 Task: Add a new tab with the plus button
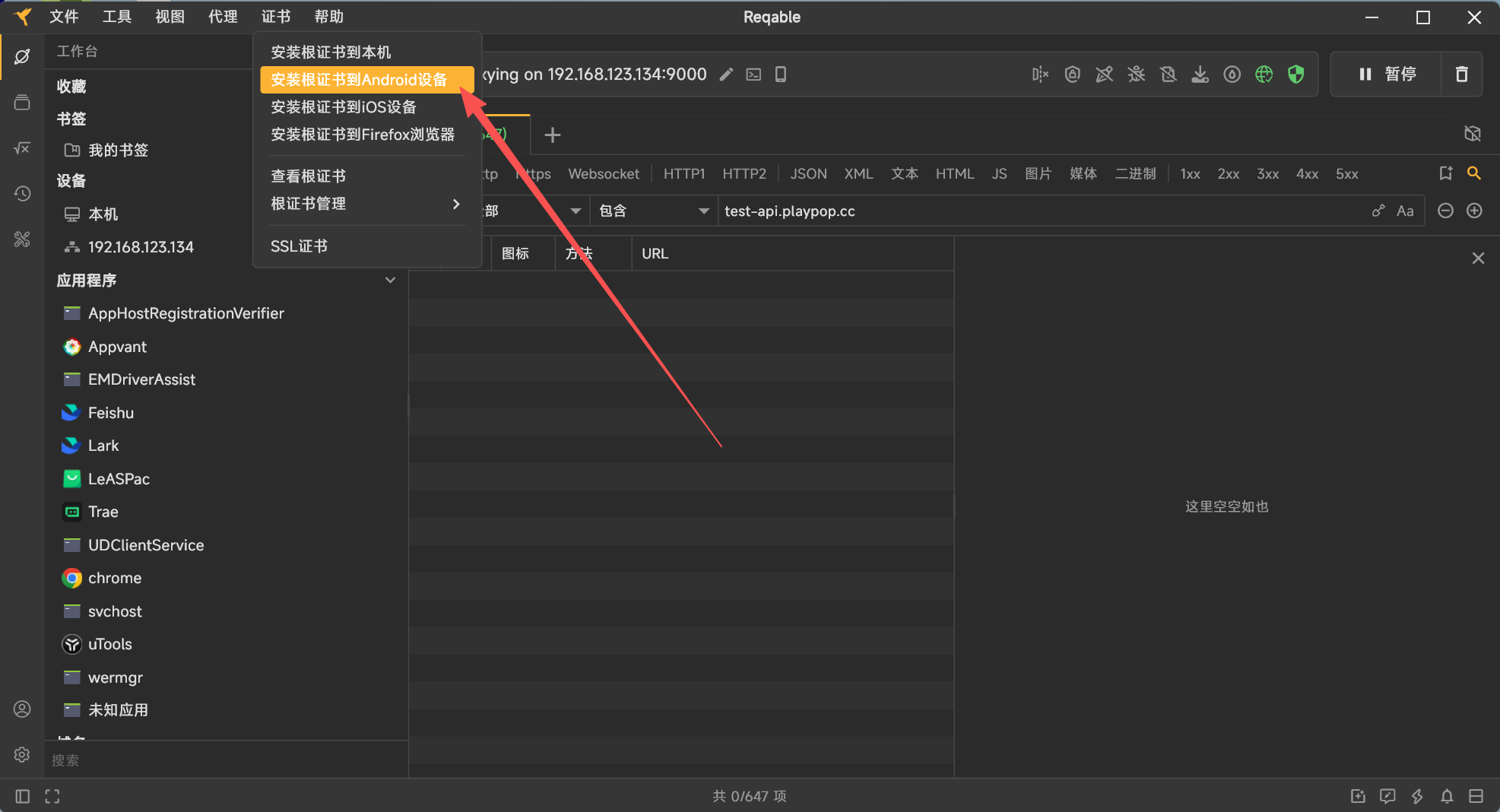click(x=553, y=135)
